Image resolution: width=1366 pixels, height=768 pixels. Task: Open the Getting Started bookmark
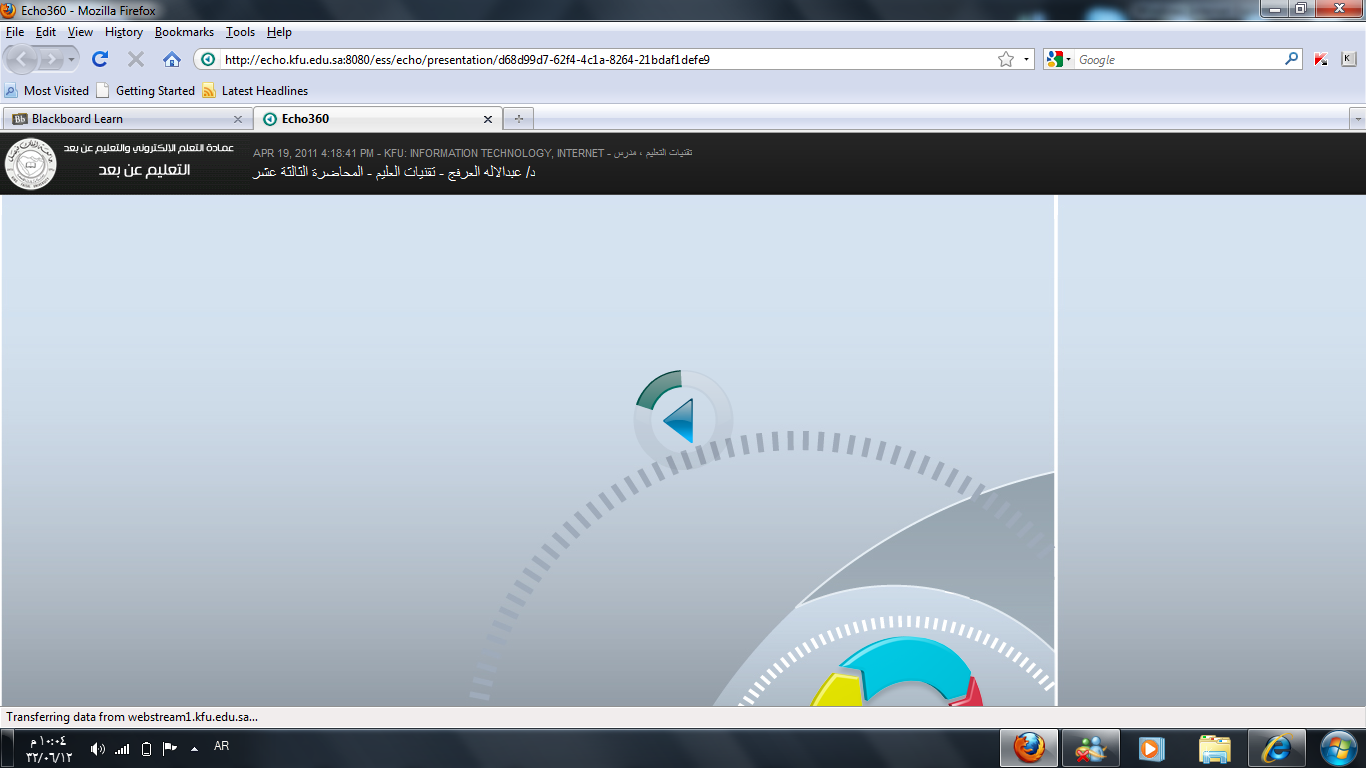(146, 90)
